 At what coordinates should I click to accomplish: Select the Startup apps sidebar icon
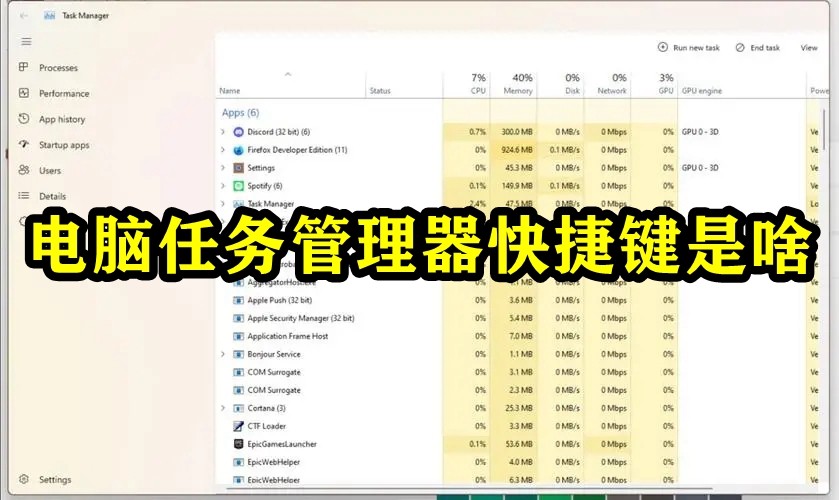(24, 144)
